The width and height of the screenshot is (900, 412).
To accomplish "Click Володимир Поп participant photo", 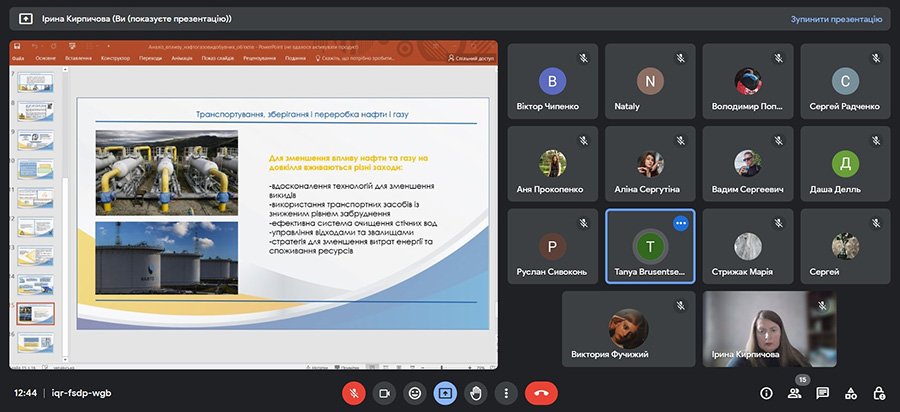I will point(748,81).
